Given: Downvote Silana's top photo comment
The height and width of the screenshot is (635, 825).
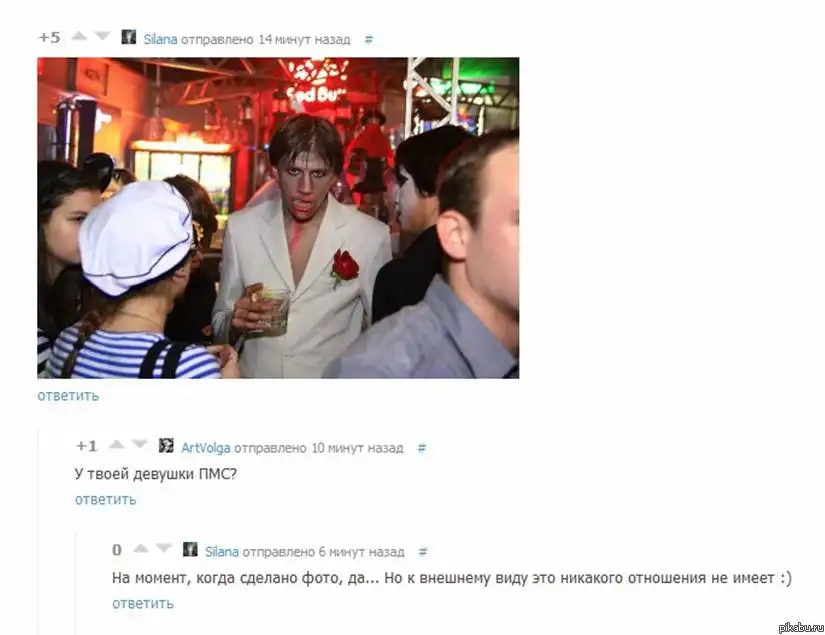Looking at the screenshot, I should pyautogui.click(x=102, y=36).
